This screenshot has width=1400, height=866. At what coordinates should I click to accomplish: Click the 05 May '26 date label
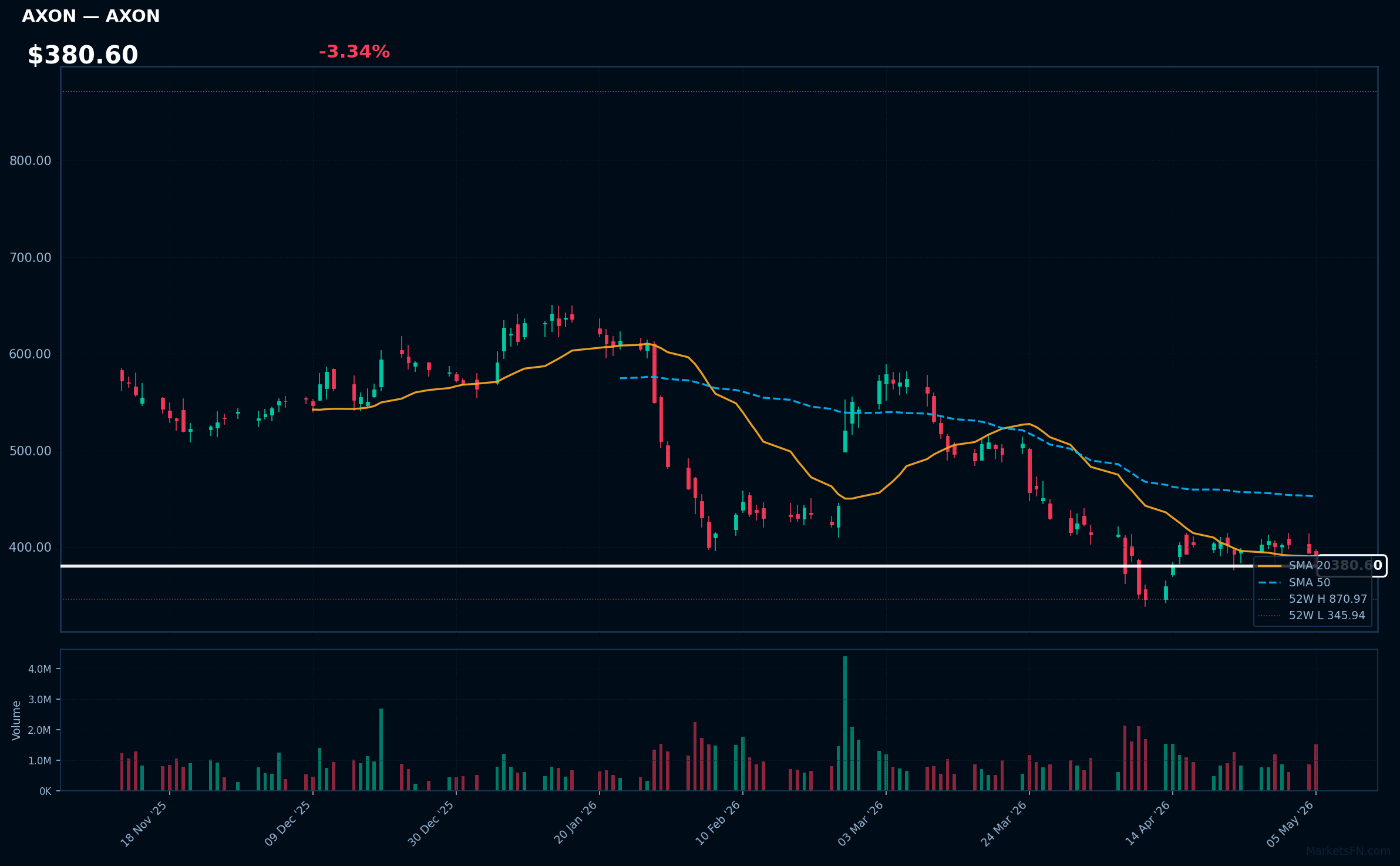click(x=1290, y=824)
